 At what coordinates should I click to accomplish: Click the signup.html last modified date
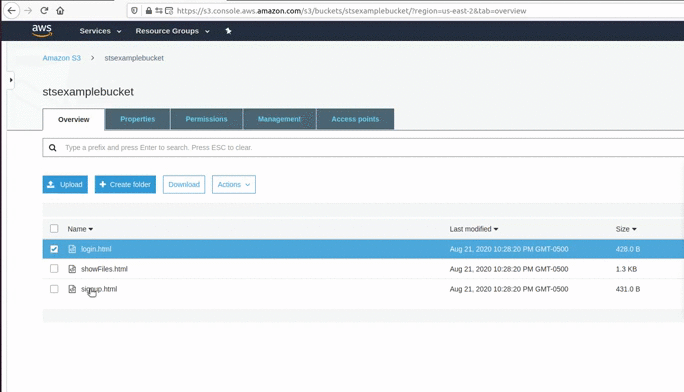509,289
